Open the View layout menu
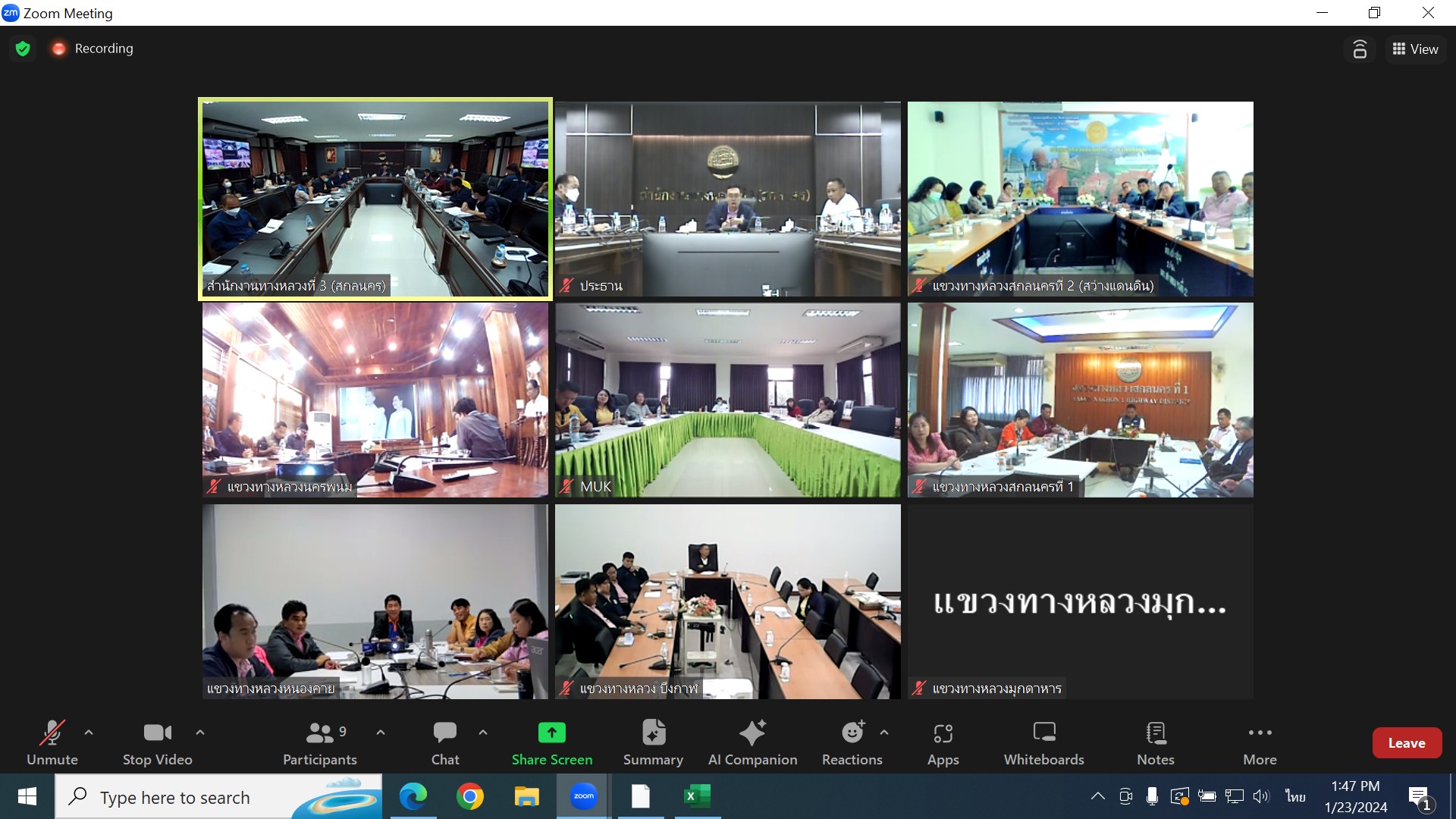This screenshot has height=819, width=1456. tap(1415, 49)
